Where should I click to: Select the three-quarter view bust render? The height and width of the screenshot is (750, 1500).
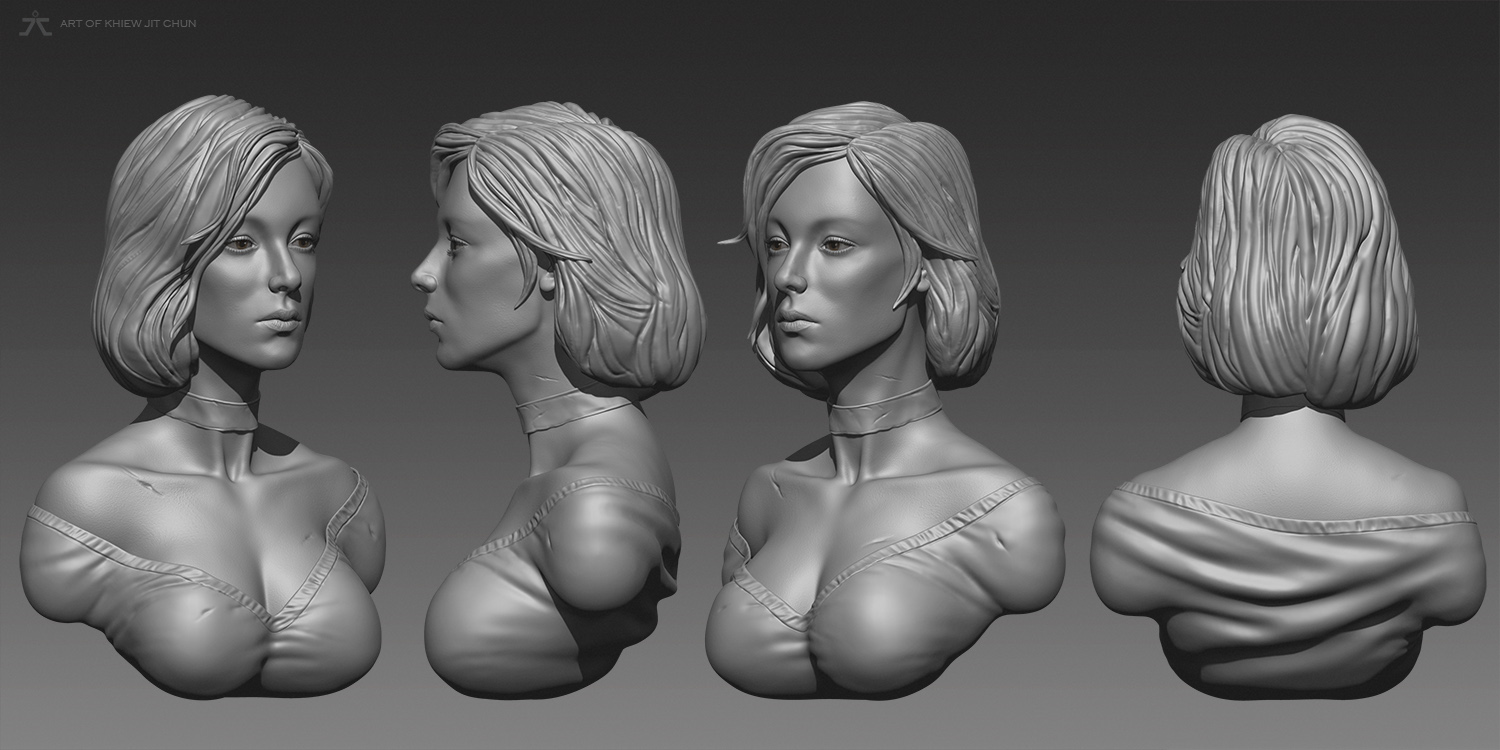pyautogui.click(x=885, y=398)
